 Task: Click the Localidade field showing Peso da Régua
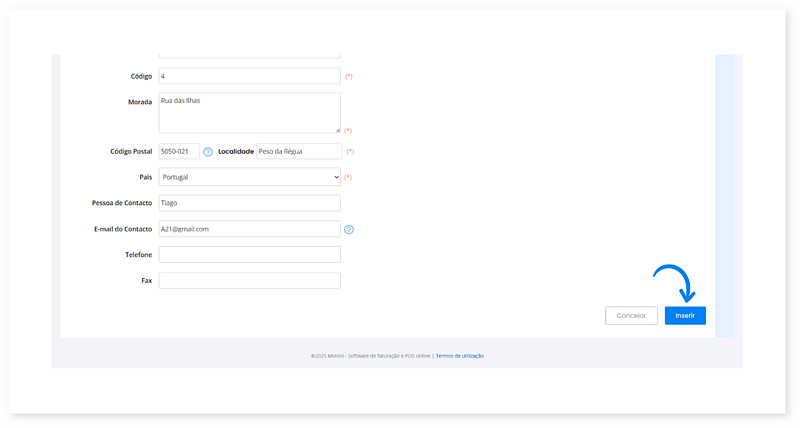click(298, 152)
